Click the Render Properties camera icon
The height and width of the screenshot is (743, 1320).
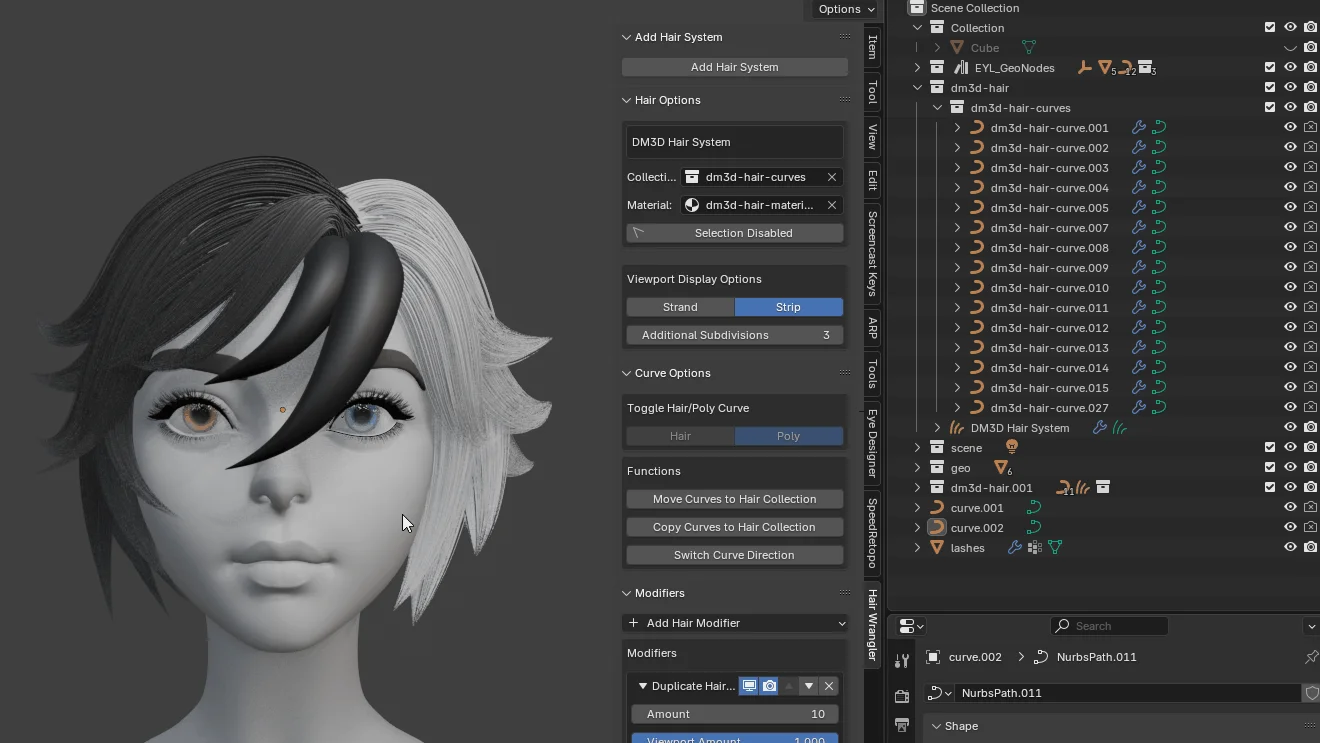901,694
